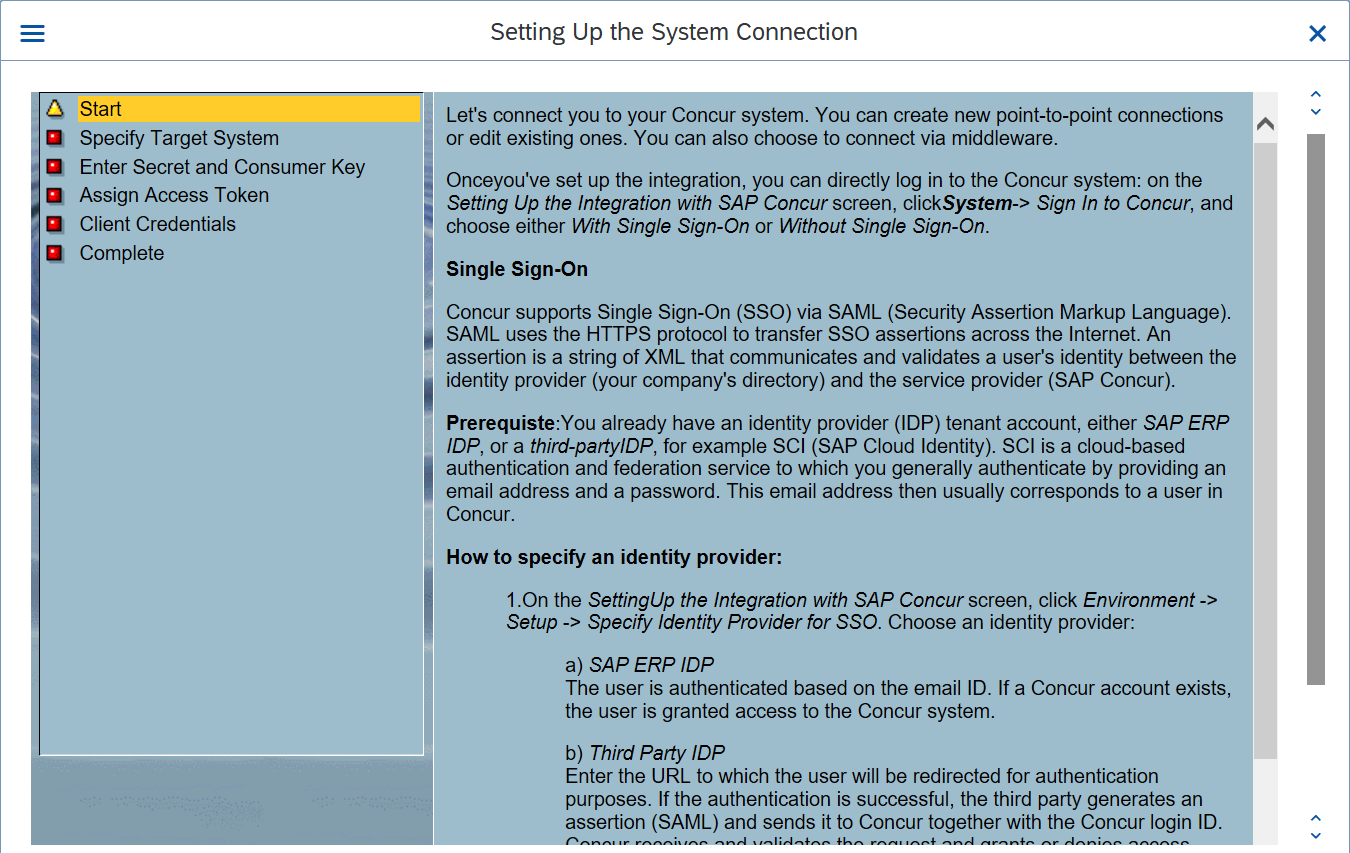Click the red status icon beside Assign Access Token
This screenshot has height=853, width=1350.
(x=55, y=195)
